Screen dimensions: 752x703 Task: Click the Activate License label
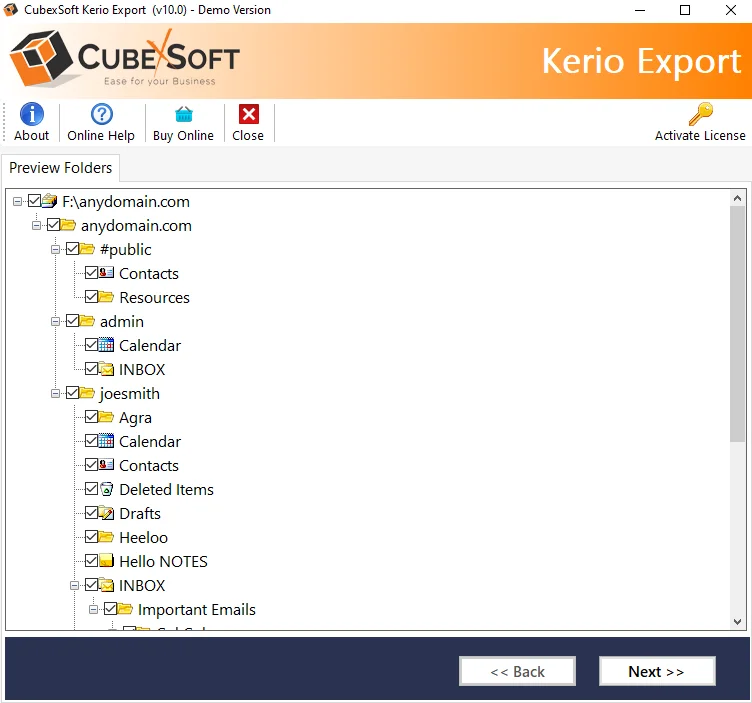point(700,136)
